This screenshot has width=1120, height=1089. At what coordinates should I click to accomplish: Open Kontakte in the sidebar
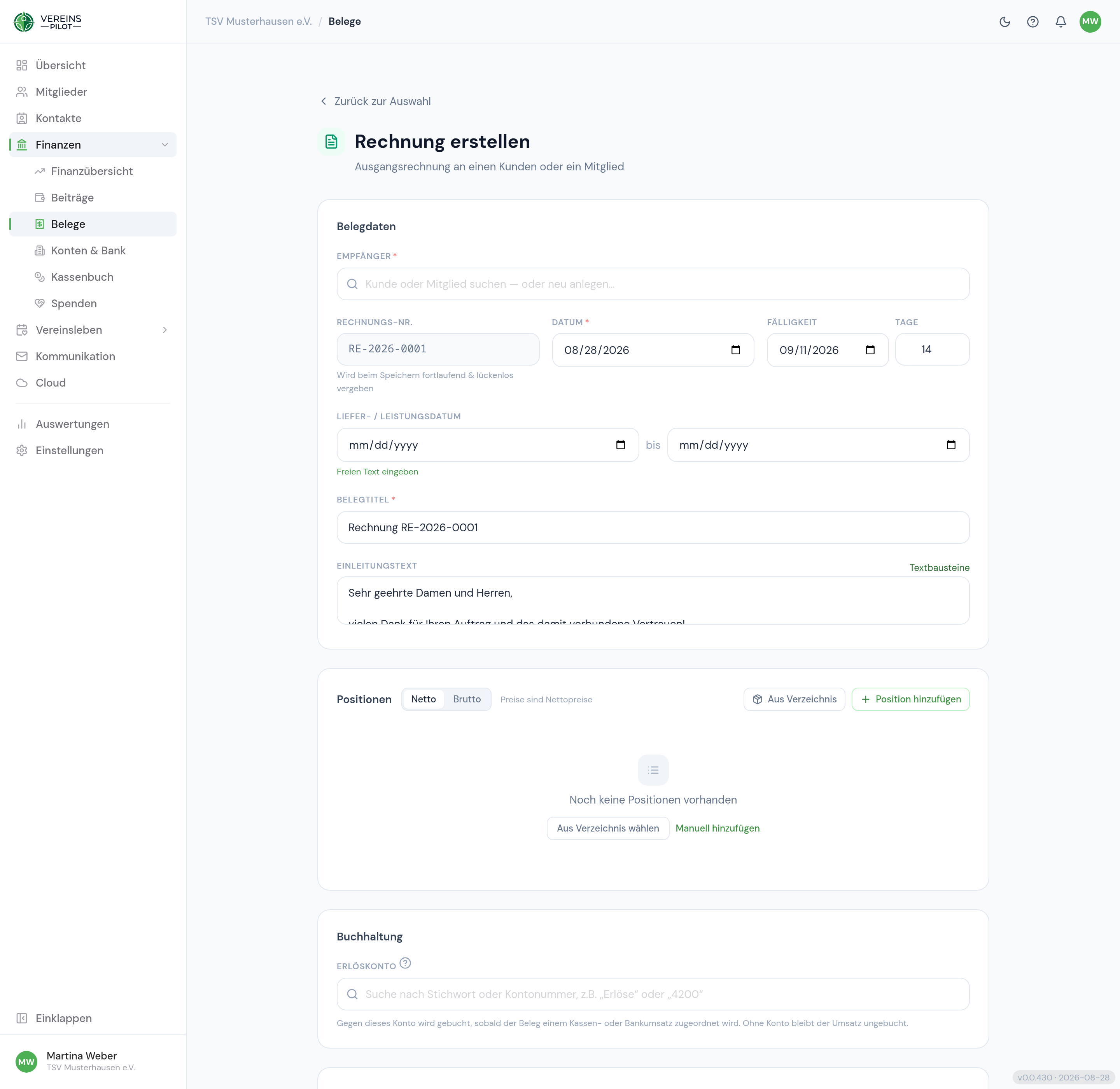coord(93,118)
